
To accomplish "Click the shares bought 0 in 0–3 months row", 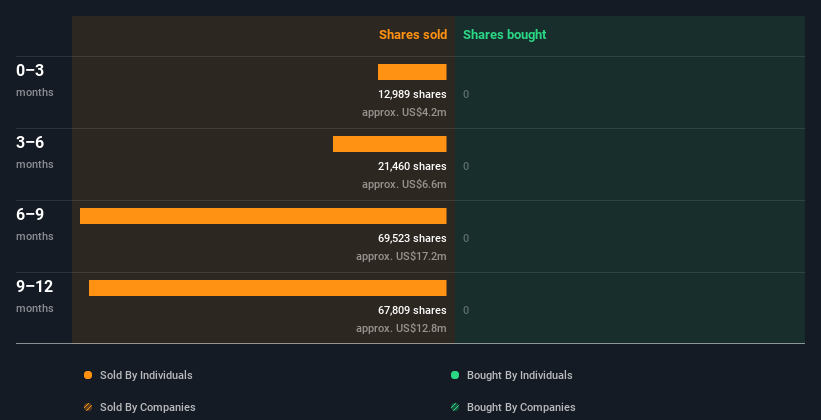I will [x=466, y=94].
